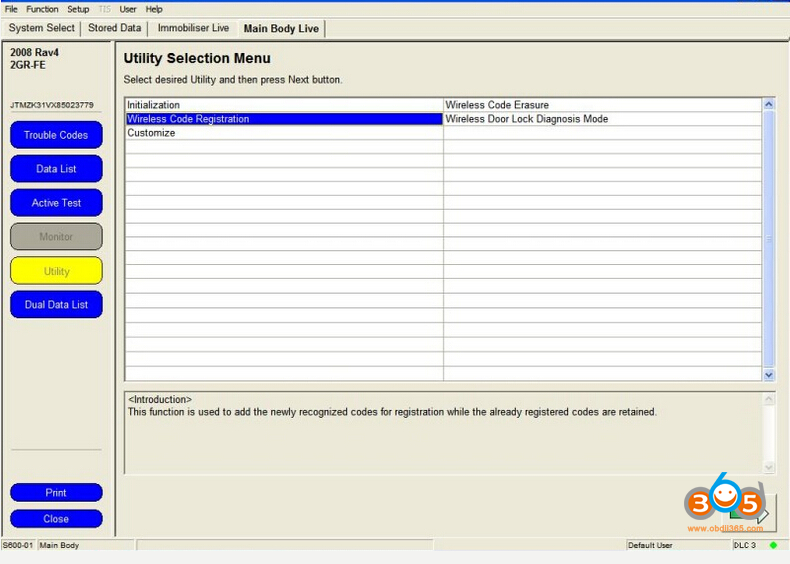Select the yellow Utility button
The image size is (790, 564).
point(56,271)
